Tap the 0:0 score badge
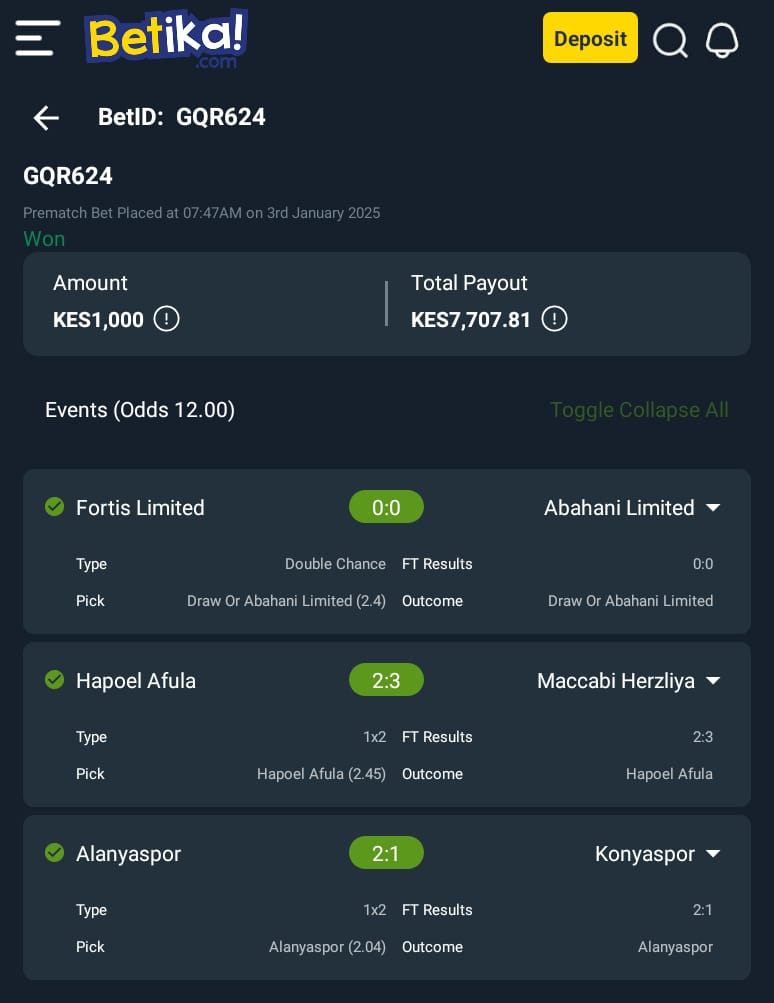This screenshot has height=1003, width=774. 386,507
